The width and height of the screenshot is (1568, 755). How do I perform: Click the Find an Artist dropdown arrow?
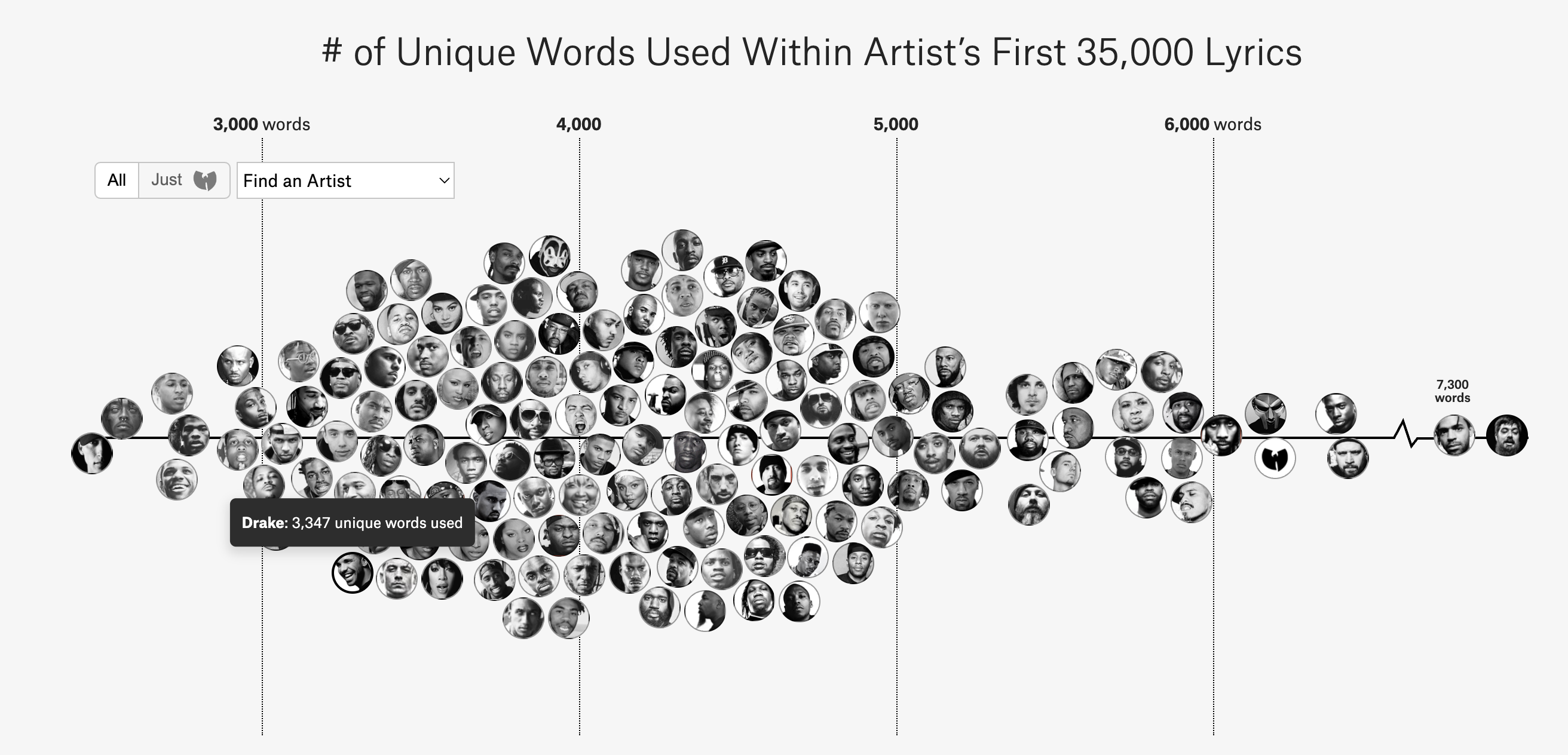(445, 180)
